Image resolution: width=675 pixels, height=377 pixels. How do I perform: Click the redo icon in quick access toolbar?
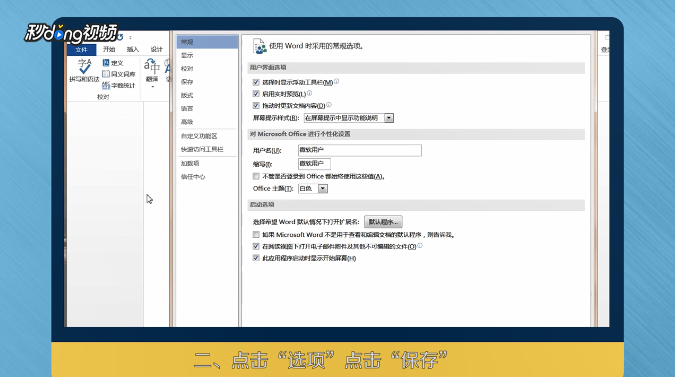coord(120,37)
